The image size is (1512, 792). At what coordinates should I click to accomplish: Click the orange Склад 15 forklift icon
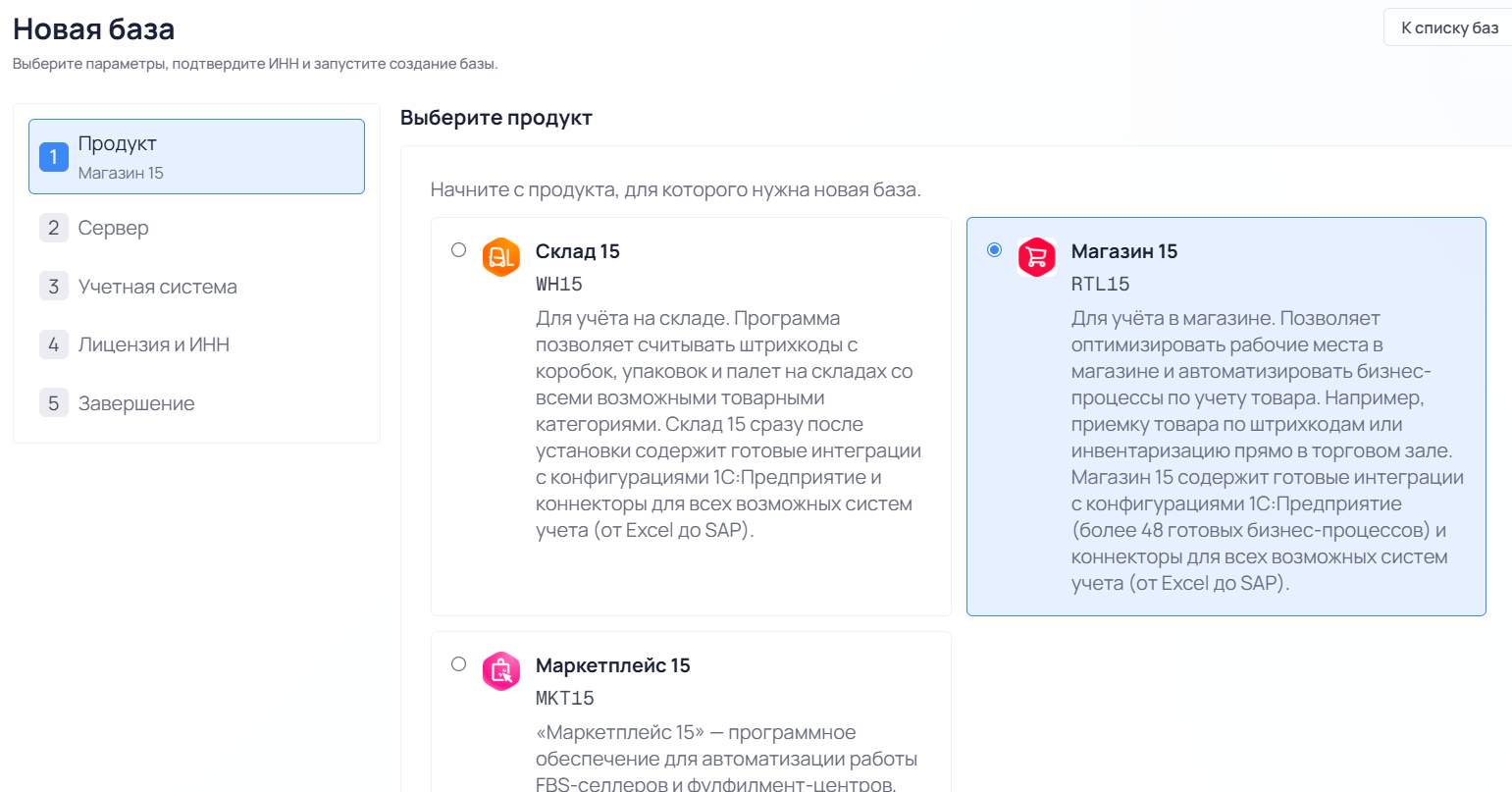(501, 257)
